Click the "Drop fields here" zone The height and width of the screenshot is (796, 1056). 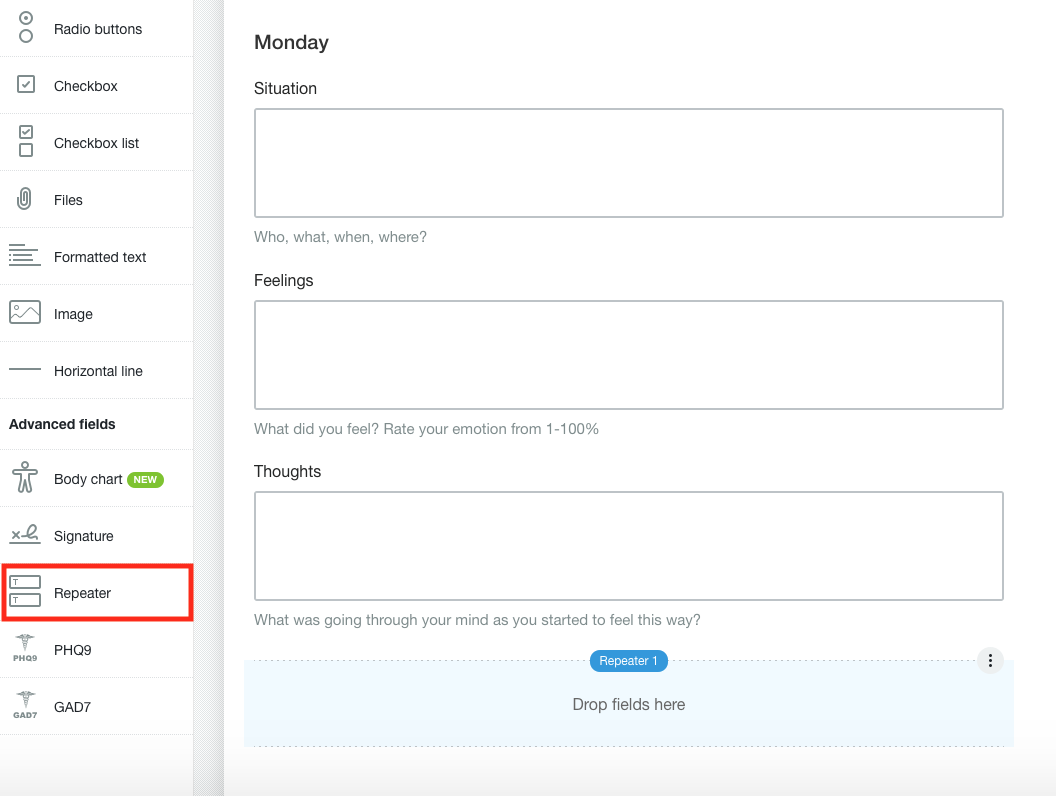tap(628, 705)
